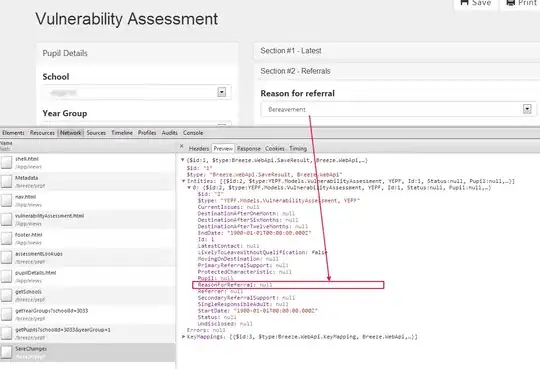The image size is (540, 369).
Task: Open the Reason for referral dropdown
Action: click(398, 109)
